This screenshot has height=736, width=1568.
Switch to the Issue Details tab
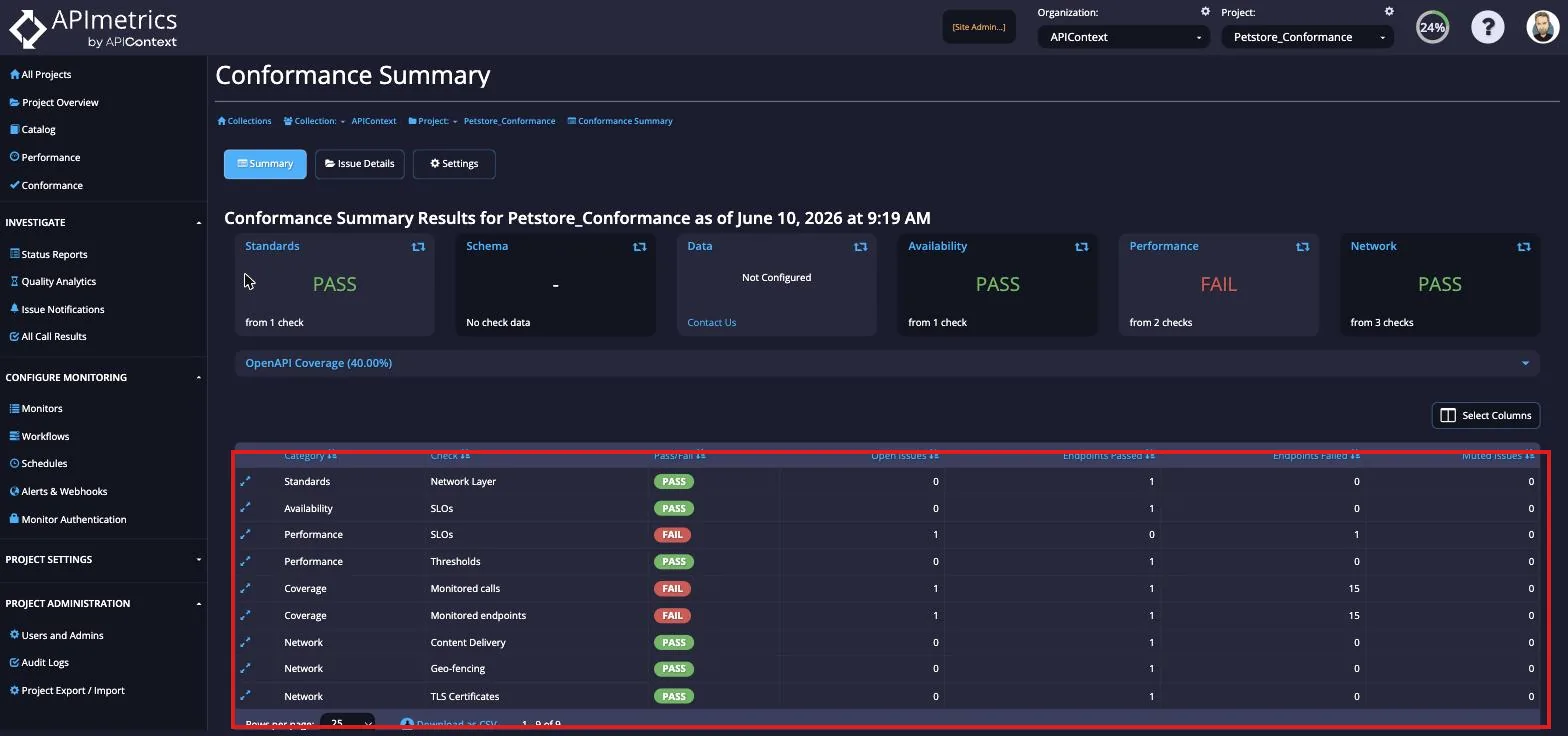(x=360, y=164)
